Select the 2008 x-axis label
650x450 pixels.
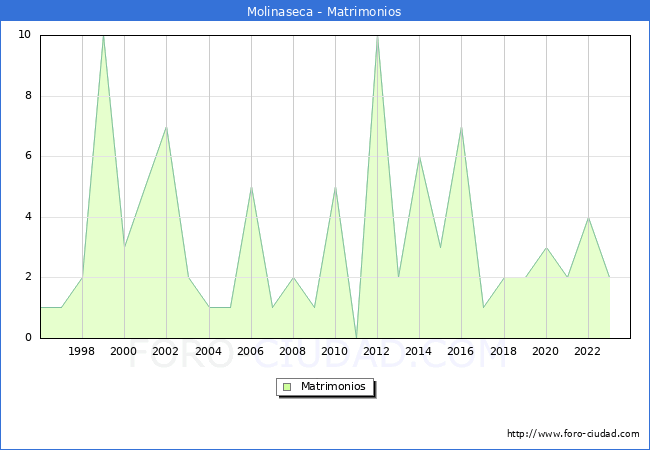(293, 351)
